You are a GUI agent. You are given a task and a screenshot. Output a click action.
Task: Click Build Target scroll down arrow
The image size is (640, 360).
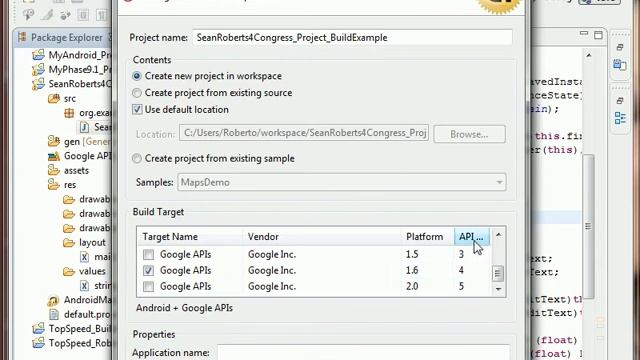click(x=498, y=289)
